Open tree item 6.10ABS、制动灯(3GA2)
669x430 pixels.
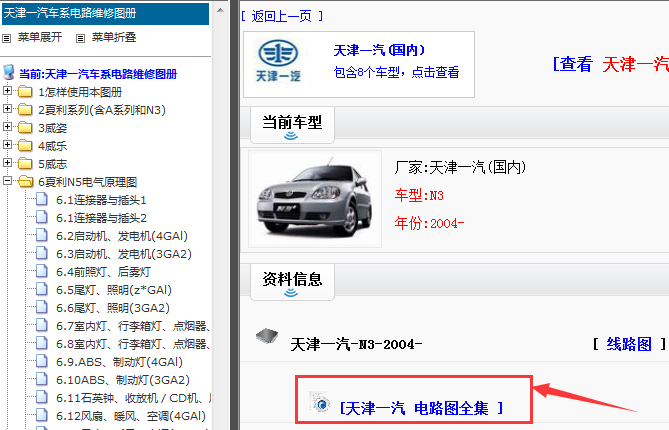pyautogui.click(x=123, y=380)
